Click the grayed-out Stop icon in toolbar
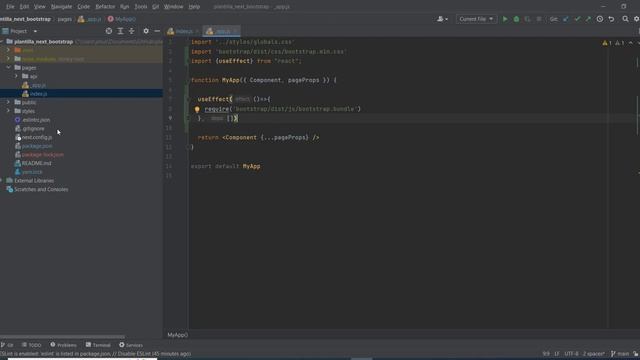640x360 pixels. coord(539,19)
